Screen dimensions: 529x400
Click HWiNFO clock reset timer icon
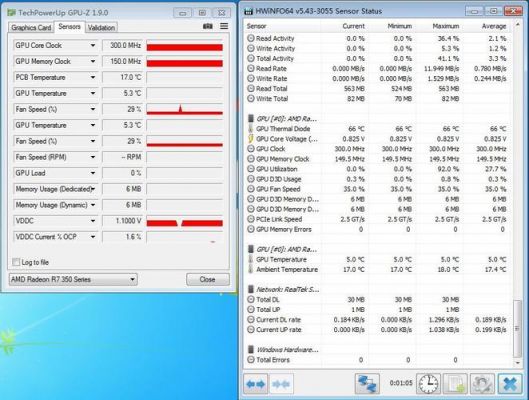(x=428, y=384)
